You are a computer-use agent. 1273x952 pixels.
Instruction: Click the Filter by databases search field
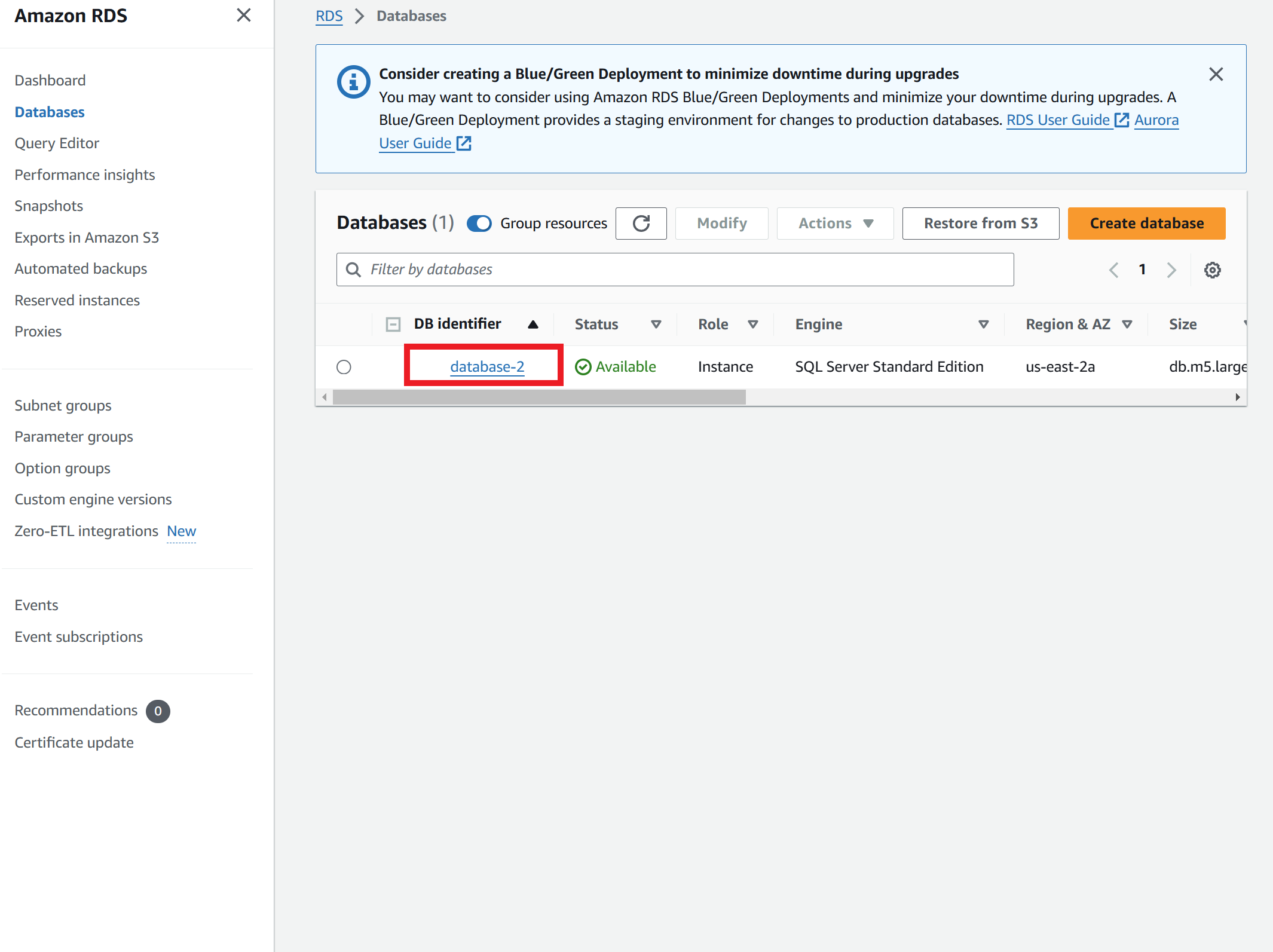(675, 270)
